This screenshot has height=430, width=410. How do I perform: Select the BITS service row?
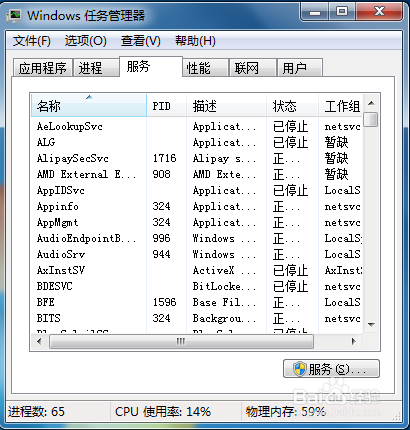(197, 318)
